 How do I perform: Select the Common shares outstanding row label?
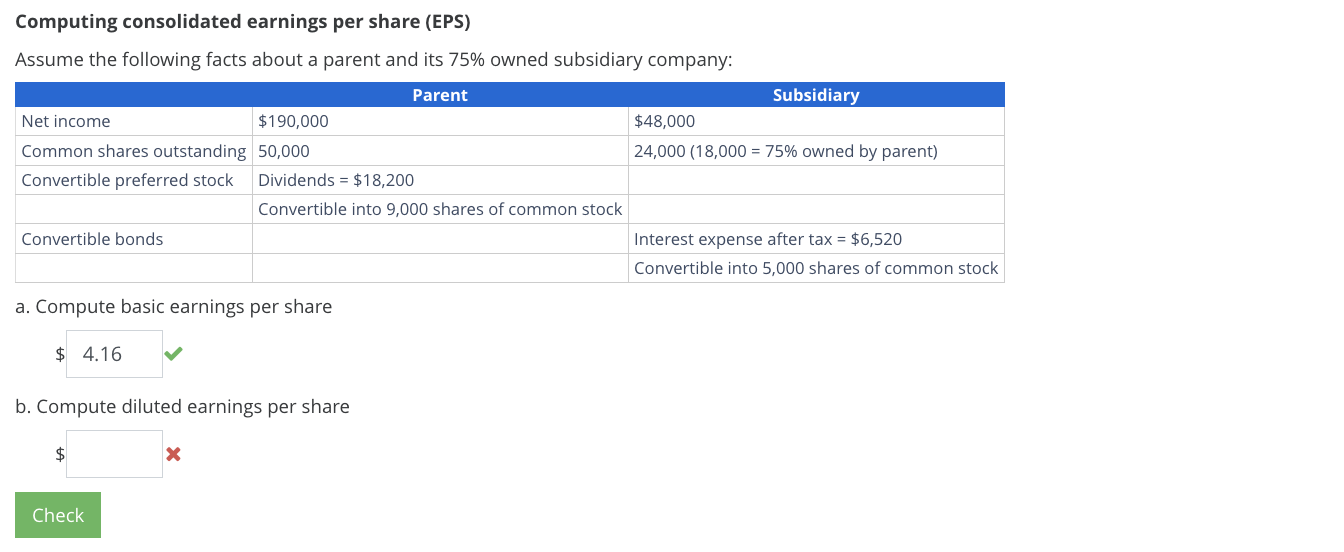pos(133,151)
